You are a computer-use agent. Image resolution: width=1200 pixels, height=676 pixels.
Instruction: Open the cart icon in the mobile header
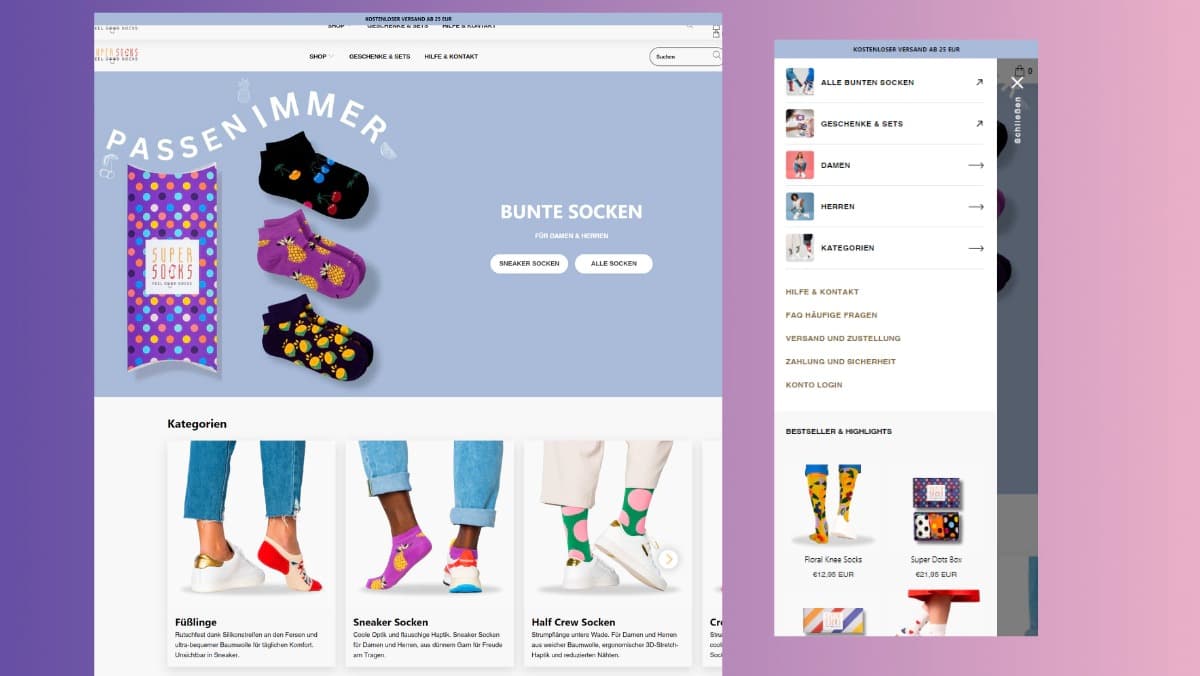pyautogui.click(x=1019, y=71)
